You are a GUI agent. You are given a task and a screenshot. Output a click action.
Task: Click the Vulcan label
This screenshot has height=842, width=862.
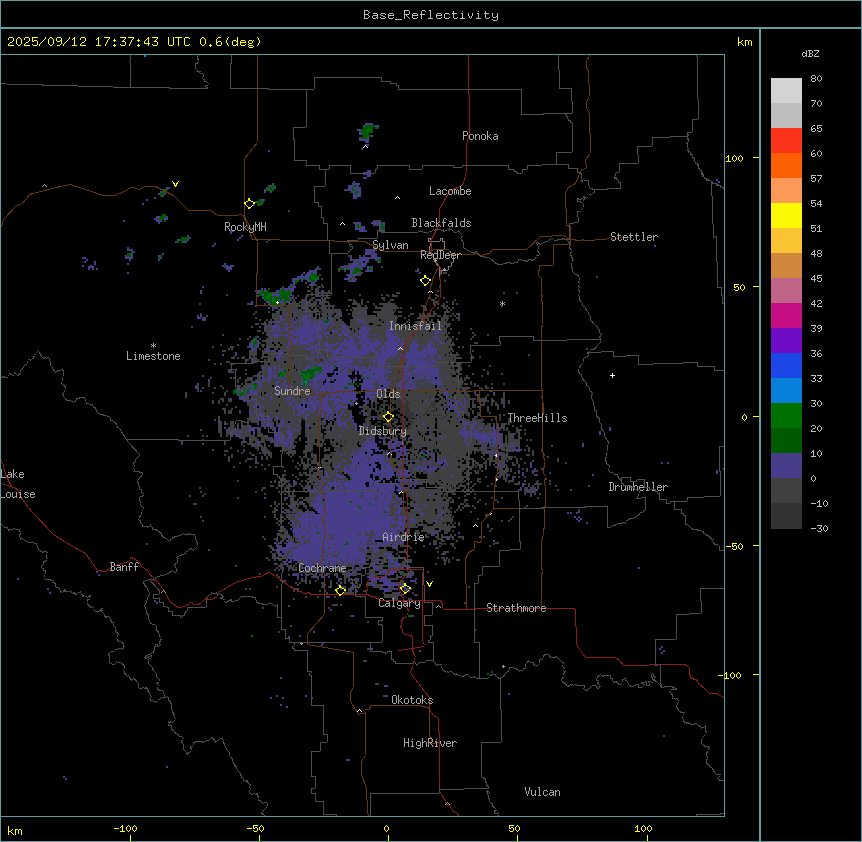(x=543, y=792)
